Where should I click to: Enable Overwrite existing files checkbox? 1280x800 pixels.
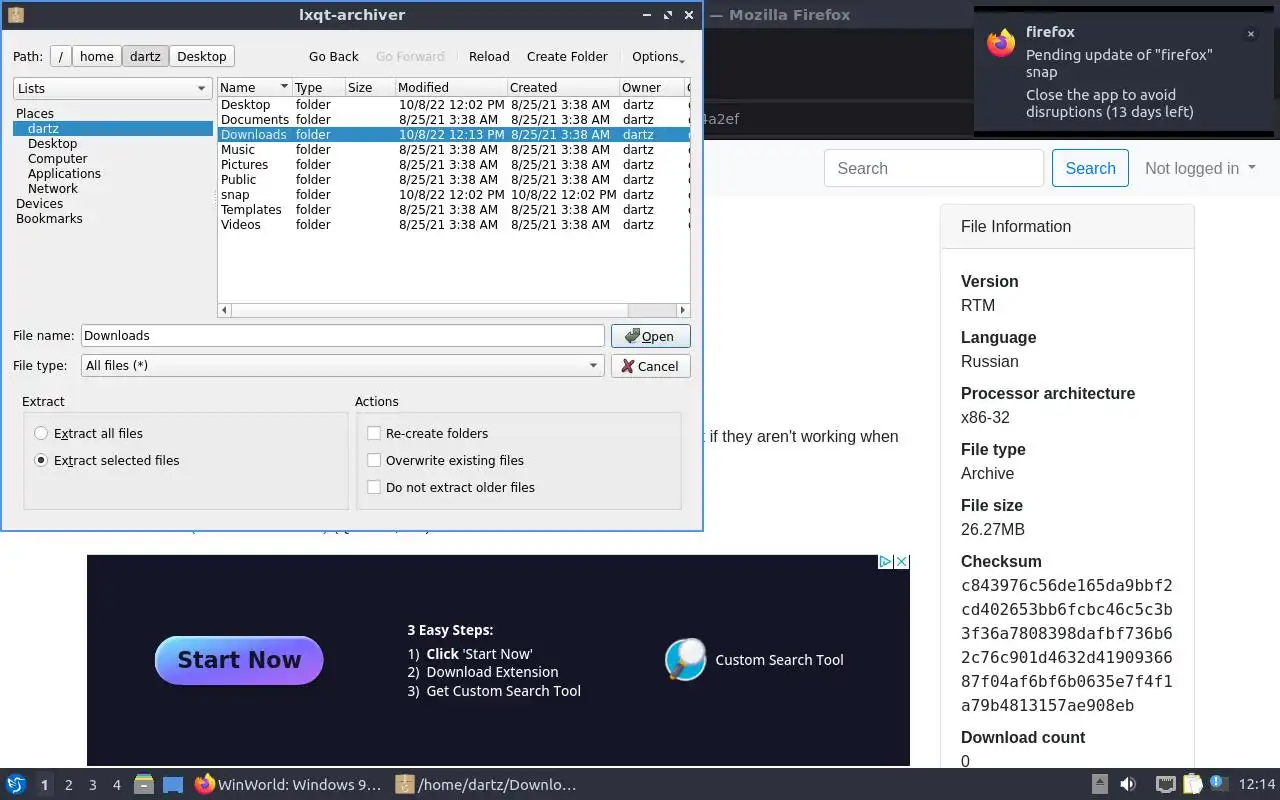coord(374,460)
